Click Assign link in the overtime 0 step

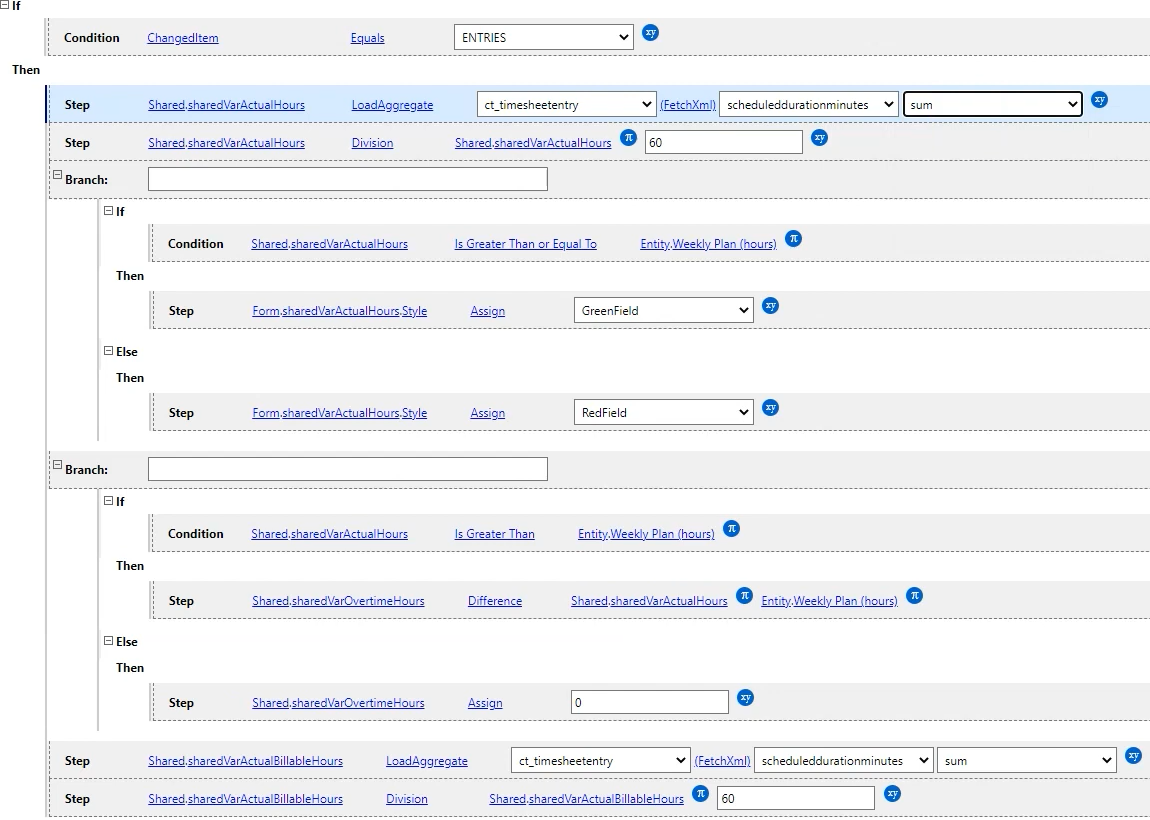click(485, 703)
